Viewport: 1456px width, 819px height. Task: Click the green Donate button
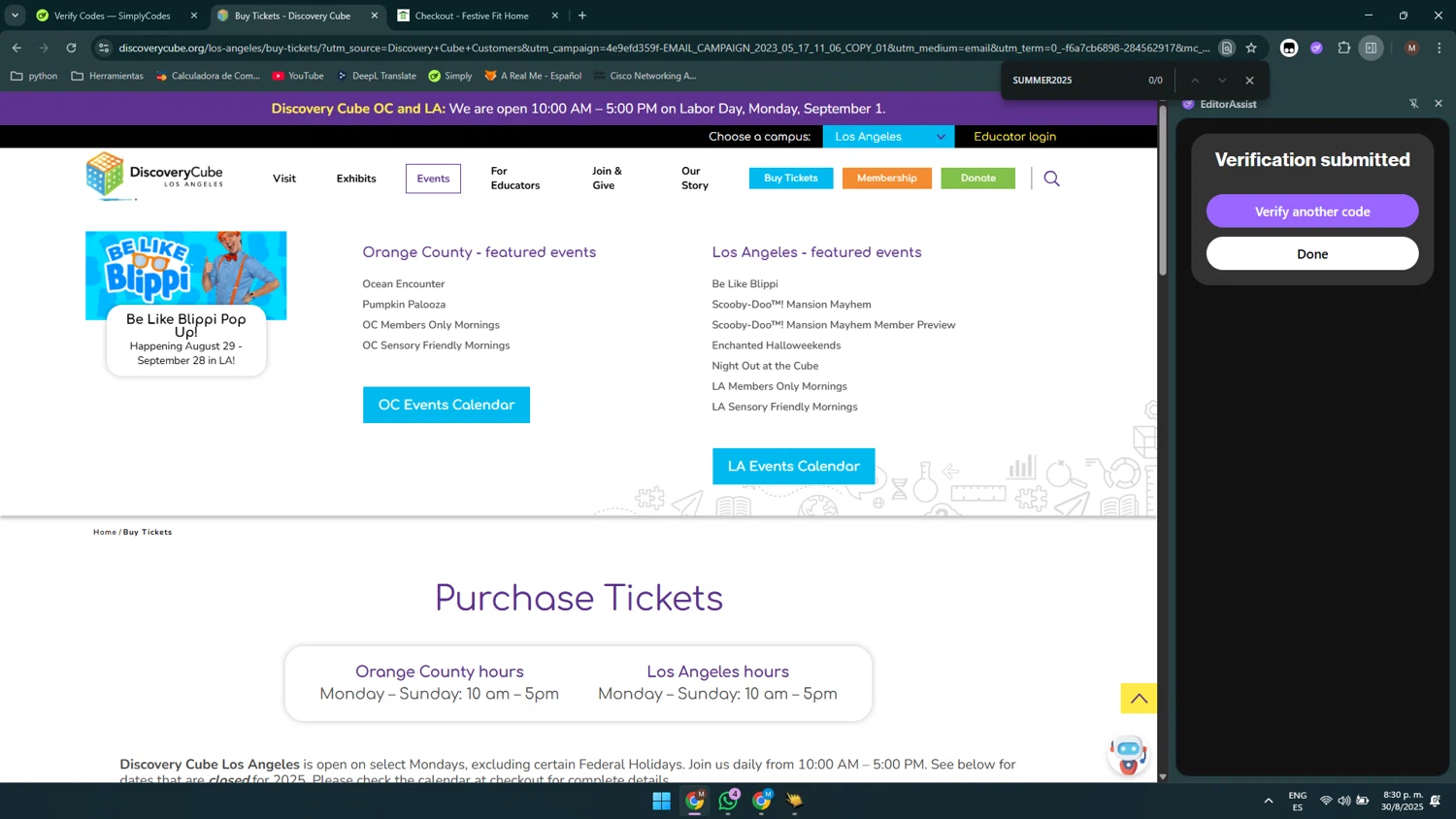click(x=978, y=178)
